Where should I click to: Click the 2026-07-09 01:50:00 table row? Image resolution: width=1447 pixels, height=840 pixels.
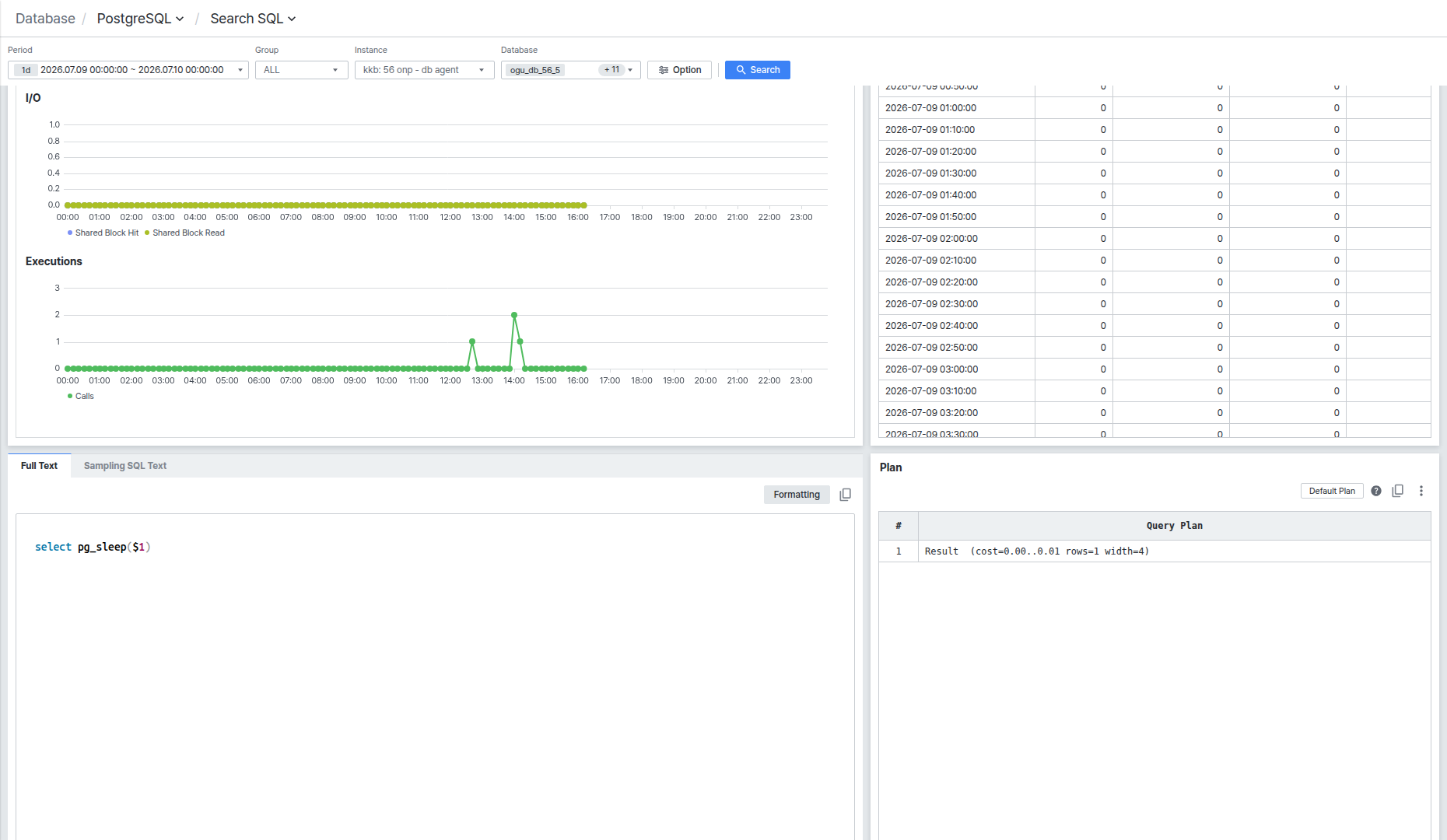[x=1154, y=217]
